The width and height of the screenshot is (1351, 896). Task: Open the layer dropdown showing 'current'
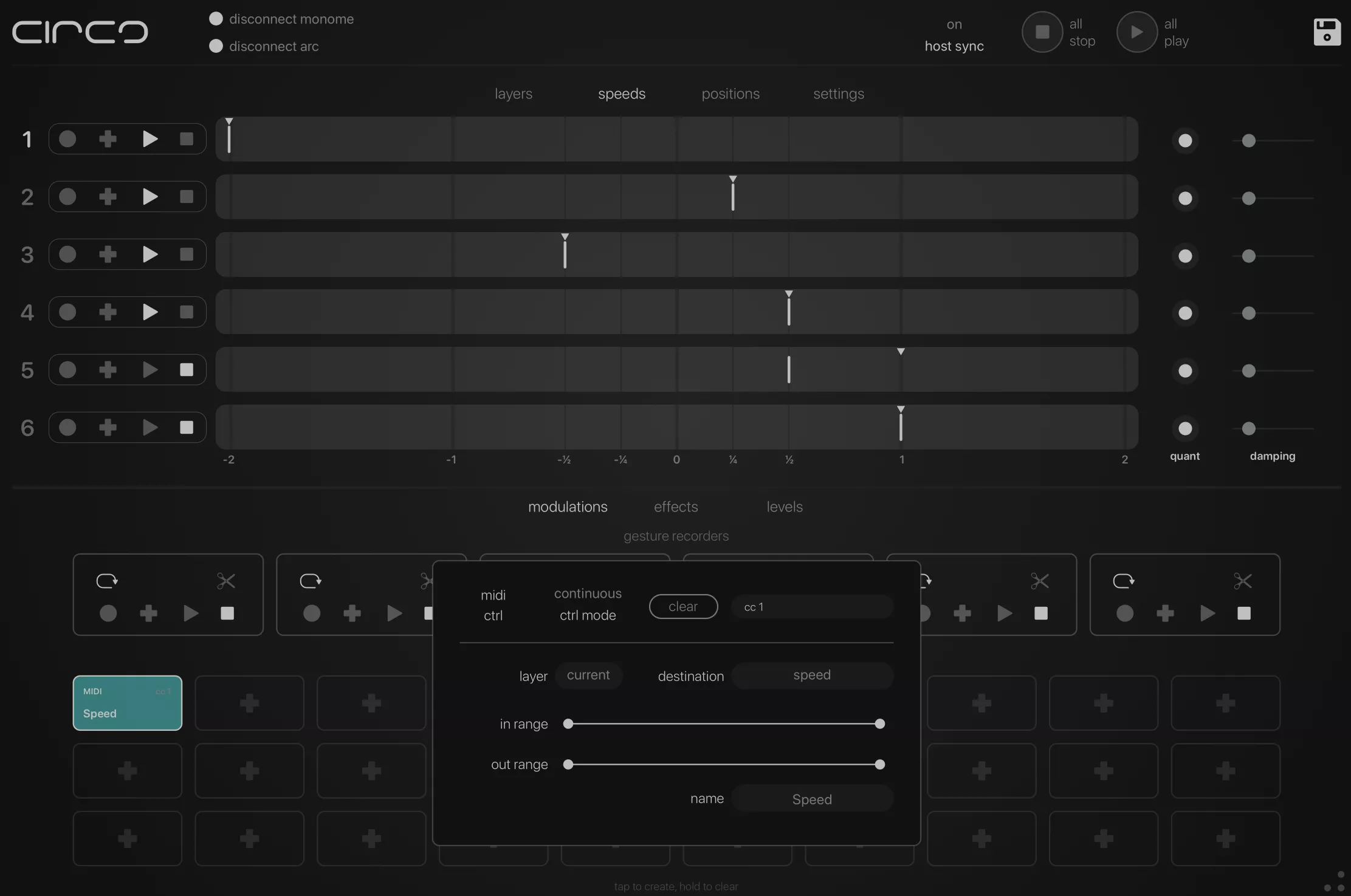tap(588, 675)
